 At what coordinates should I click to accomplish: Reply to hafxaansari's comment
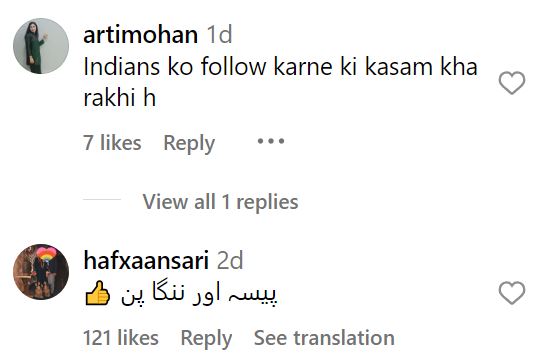coord(206,338)
